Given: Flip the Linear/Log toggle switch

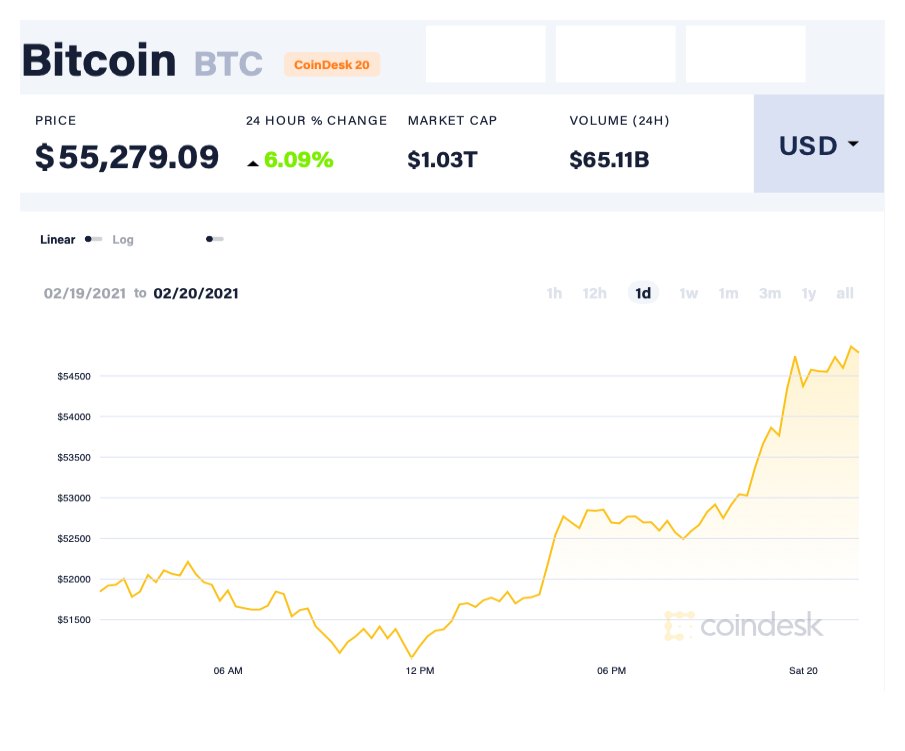Looking at the screenshot, I should click(93, 240).
